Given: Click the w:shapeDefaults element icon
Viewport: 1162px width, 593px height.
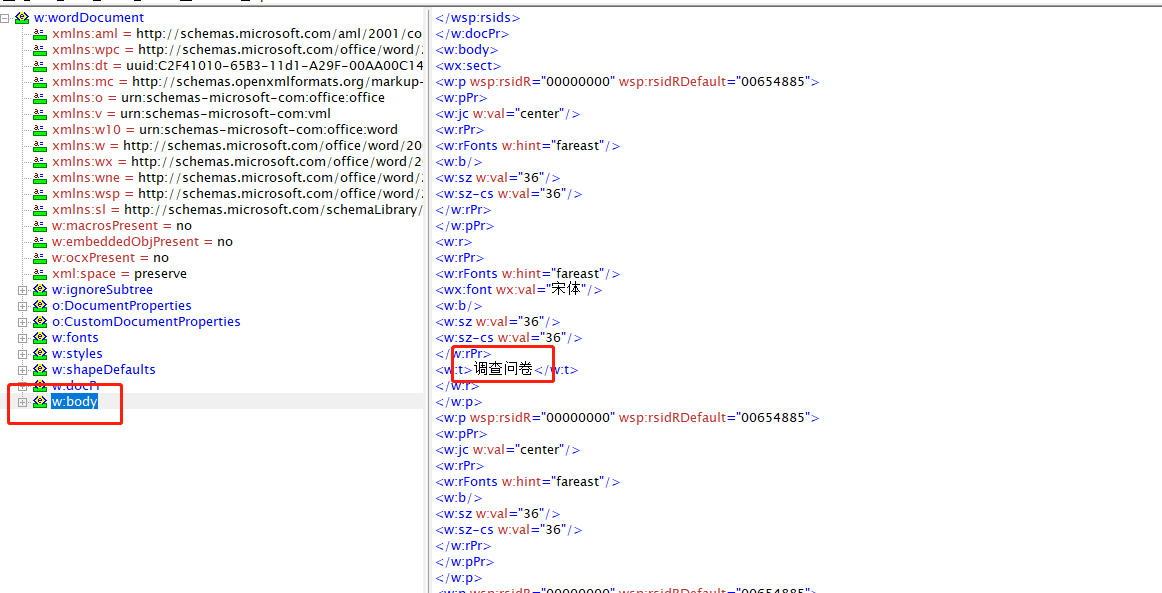Looking at the screenshot, I should pyautogui.click(x=40, y=370).
